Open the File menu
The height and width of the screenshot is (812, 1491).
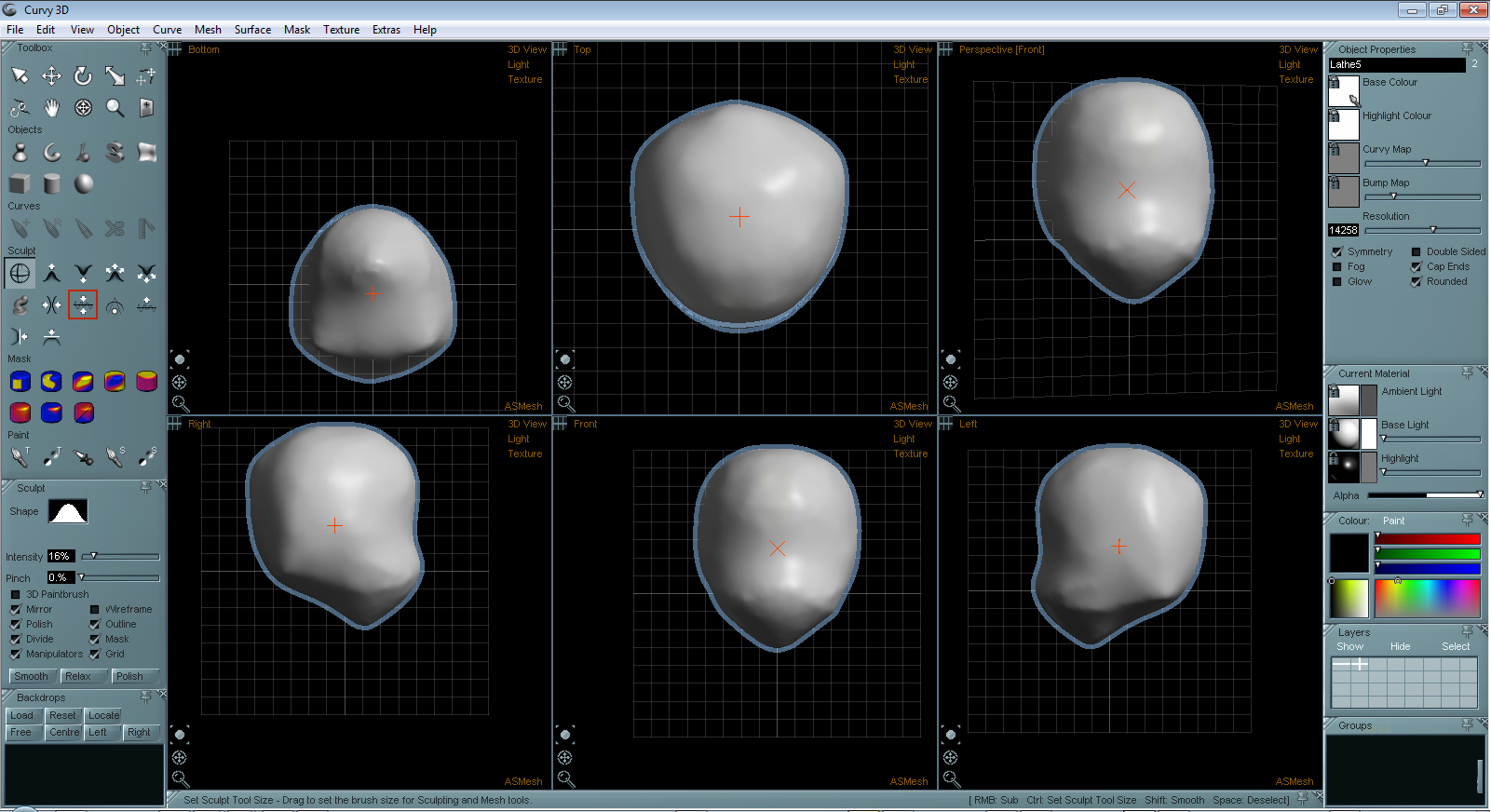click(15, 30)
